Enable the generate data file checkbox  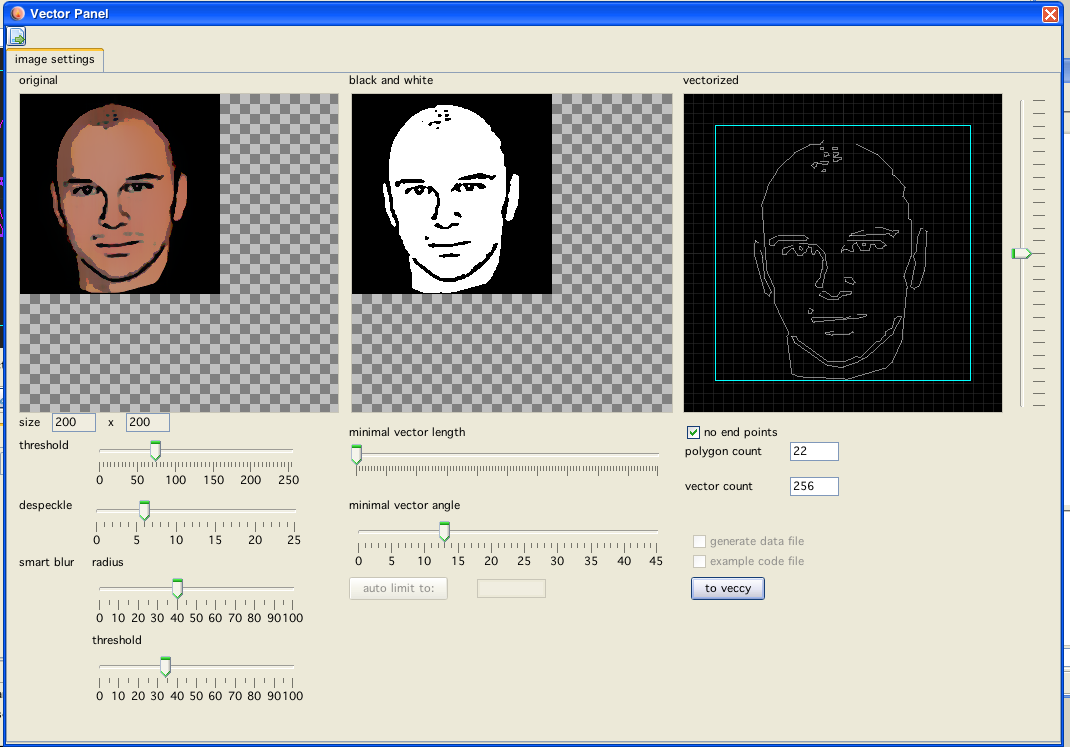[x=700, y=541]
